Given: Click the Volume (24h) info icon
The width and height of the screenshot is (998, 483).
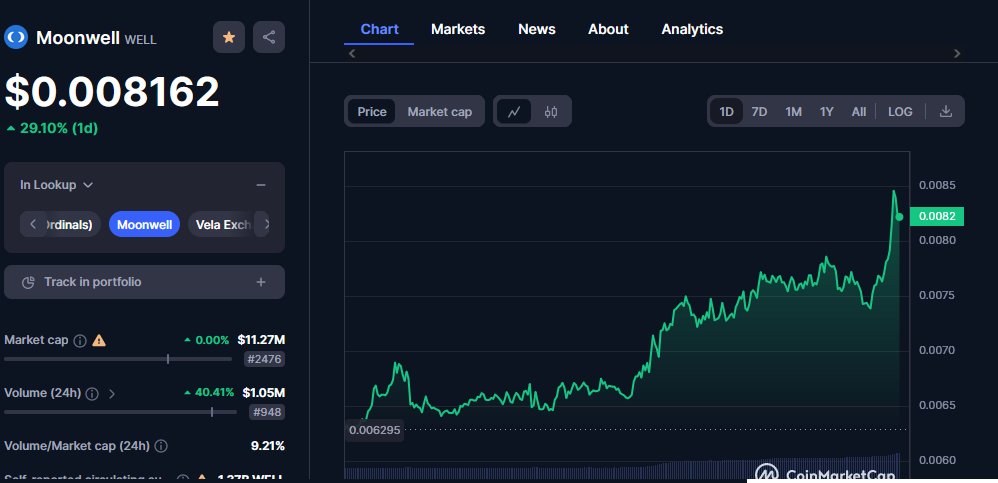Looking at the screenshot, I should (x=92, y=394).
